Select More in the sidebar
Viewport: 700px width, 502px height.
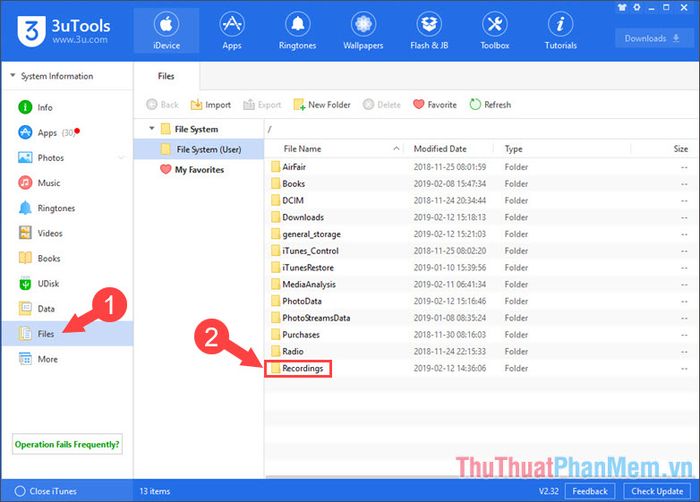67,359
